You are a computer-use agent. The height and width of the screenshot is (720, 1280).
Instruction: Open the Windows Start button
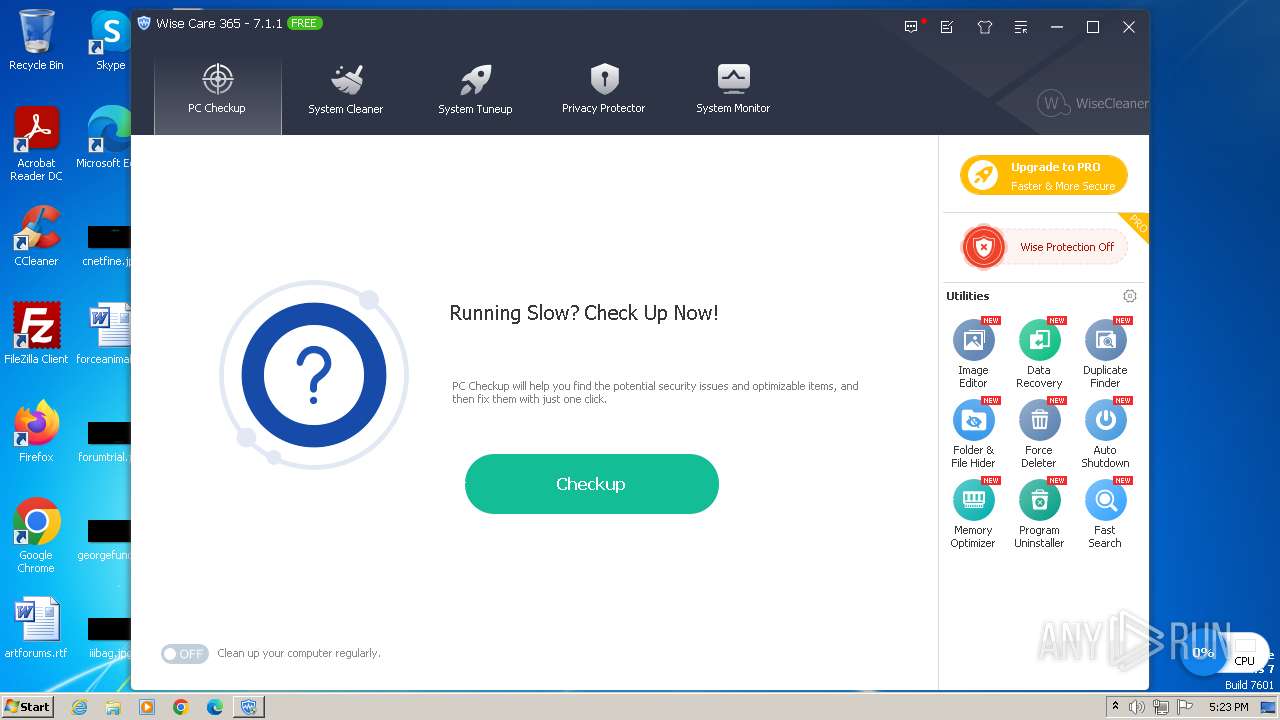click(x=27, y=706)
